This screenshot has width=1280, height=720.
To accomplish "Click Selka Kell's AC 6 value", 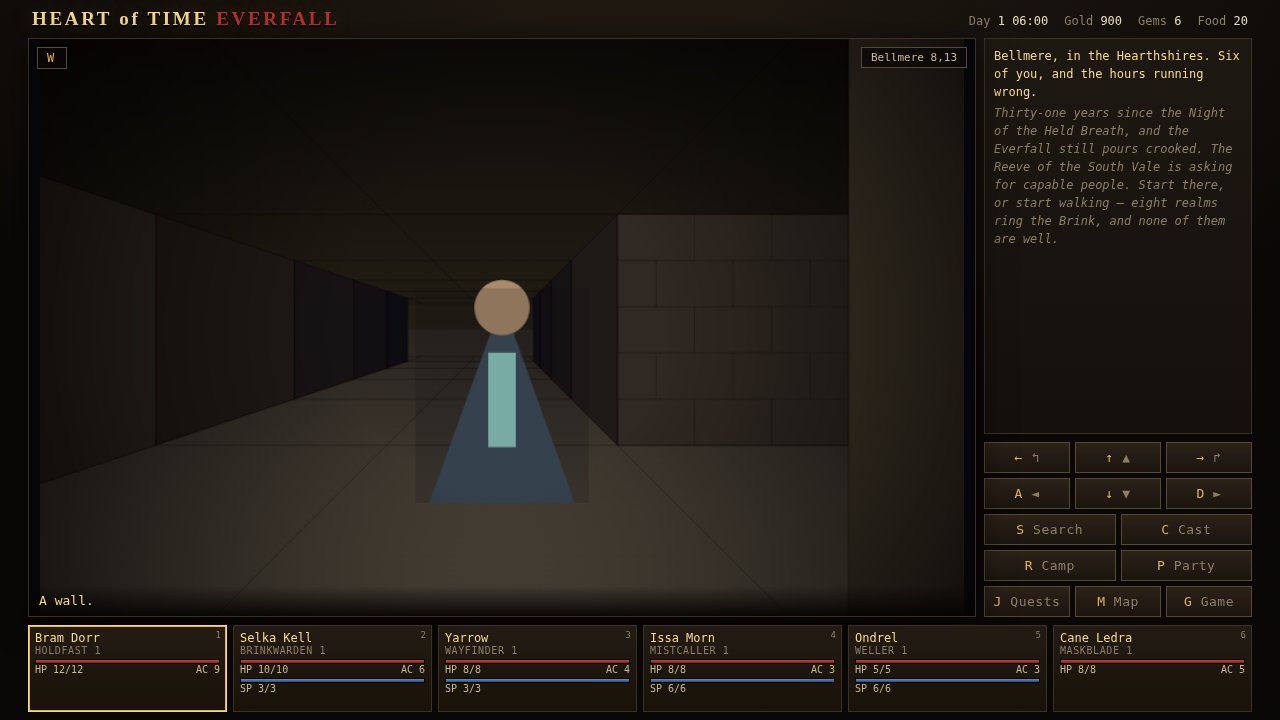I will pos(413,670).
